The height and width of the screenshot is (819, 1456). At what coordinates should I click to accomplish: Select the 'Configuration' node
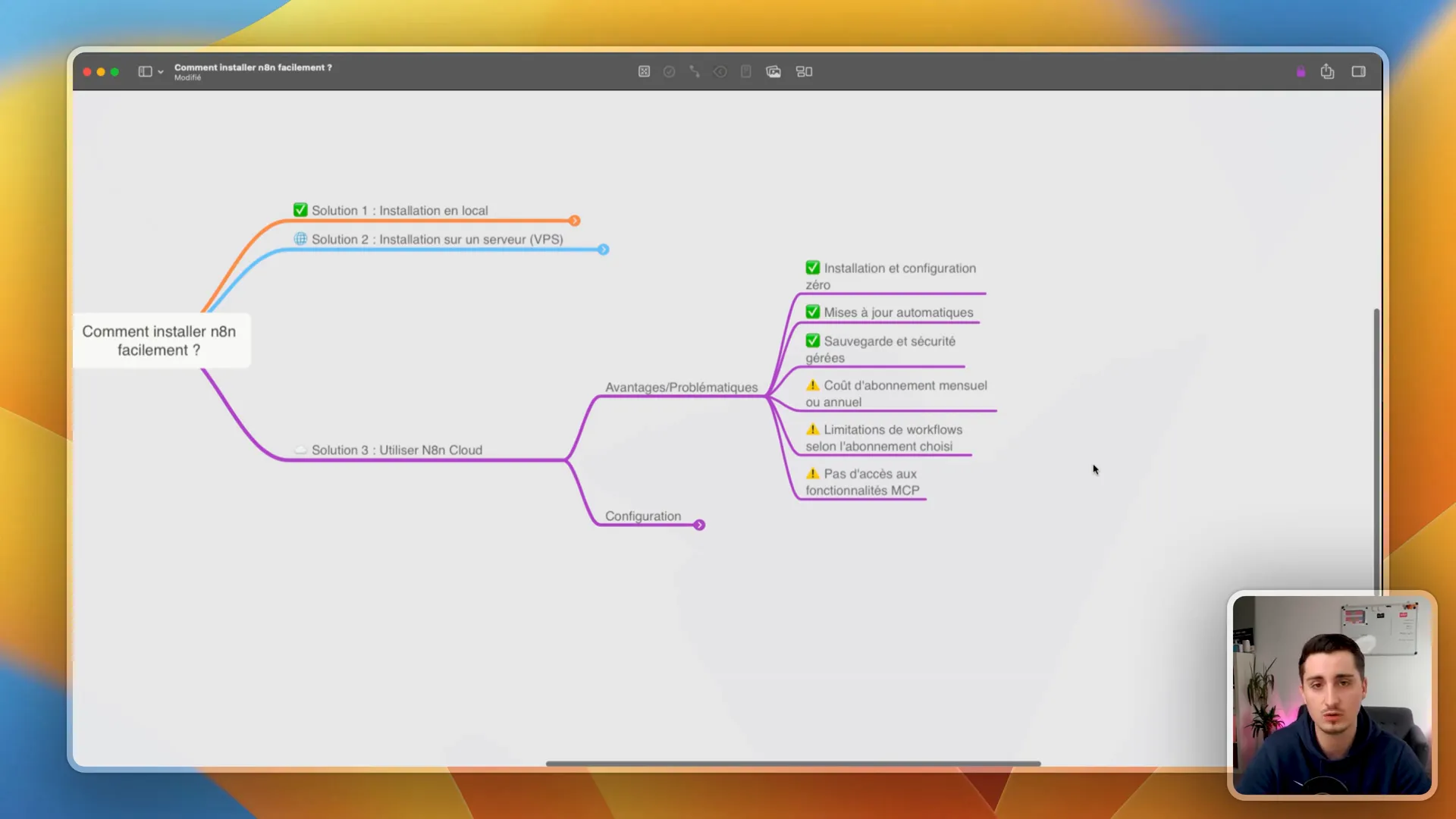643,516
